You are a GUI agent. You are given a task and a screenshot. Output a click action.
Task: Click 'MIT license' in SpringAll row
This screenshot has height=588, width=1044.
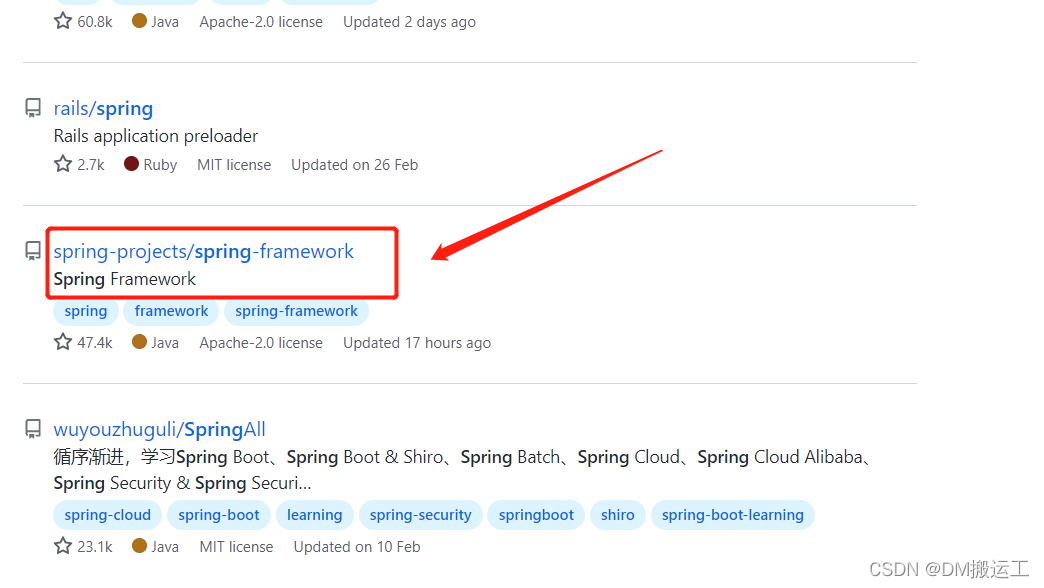click(x=236, y=547)
